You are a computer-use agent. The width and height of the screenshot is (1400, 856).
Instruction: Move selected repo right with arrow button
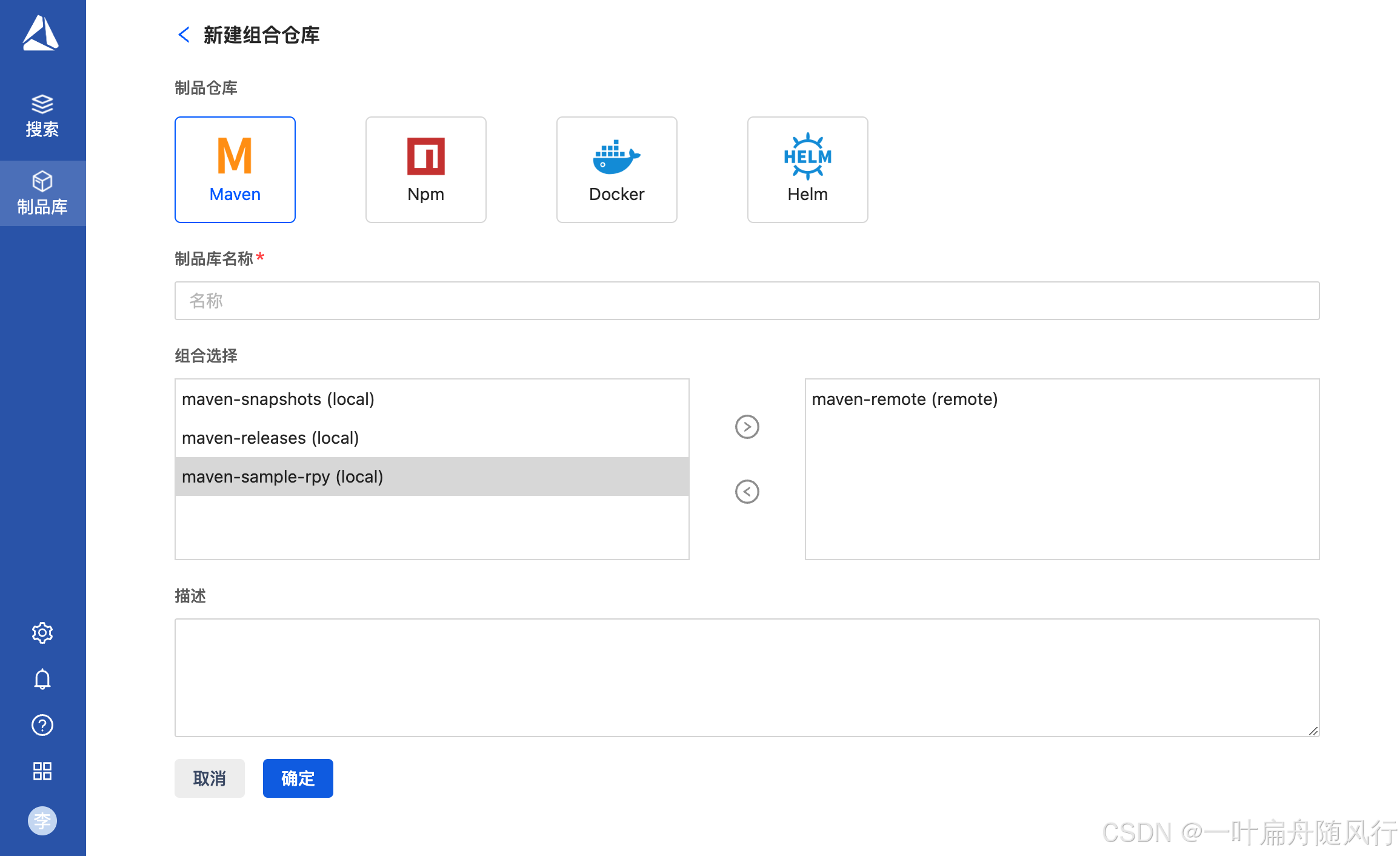tap(747, 427)
